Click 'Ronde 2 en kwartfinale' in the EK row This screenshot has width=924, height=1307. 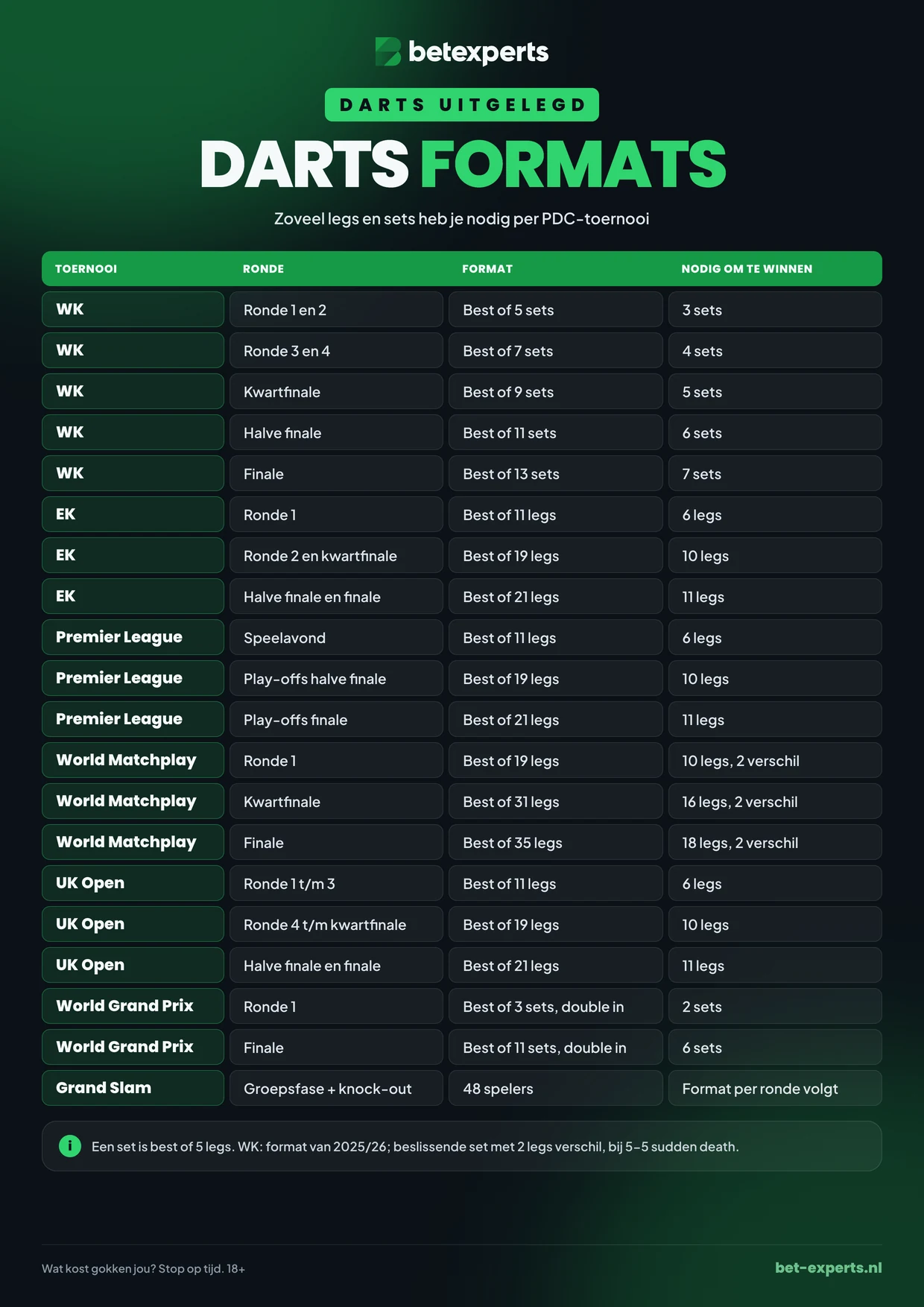pos(336,555)
